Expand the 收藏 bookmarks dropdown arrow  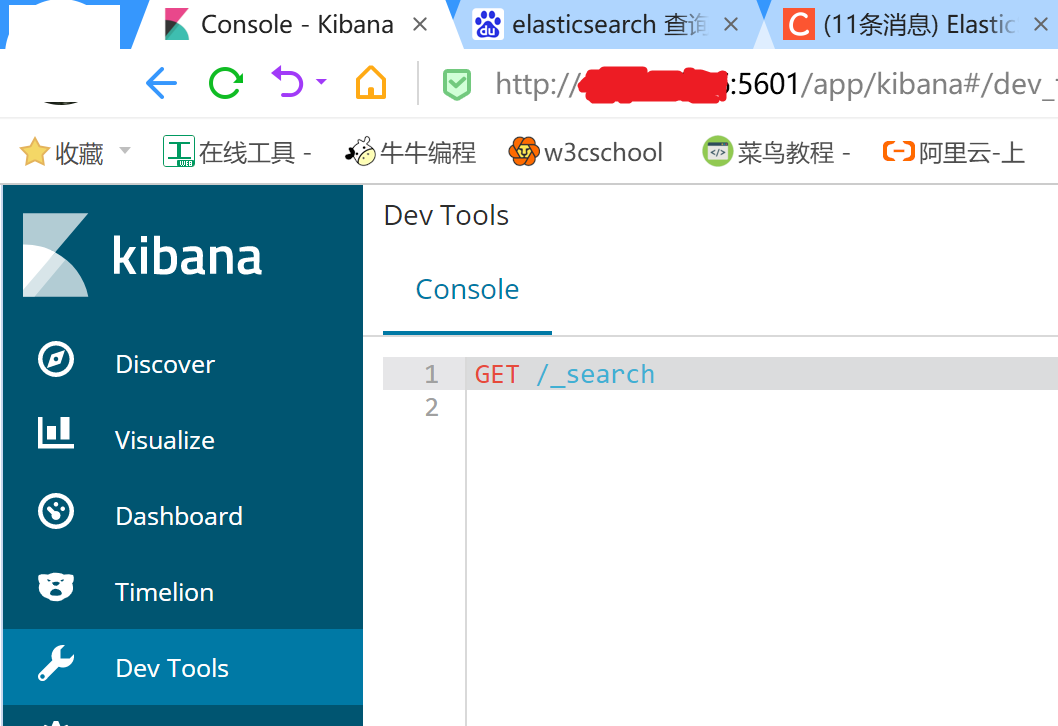(x=125, y=151)
